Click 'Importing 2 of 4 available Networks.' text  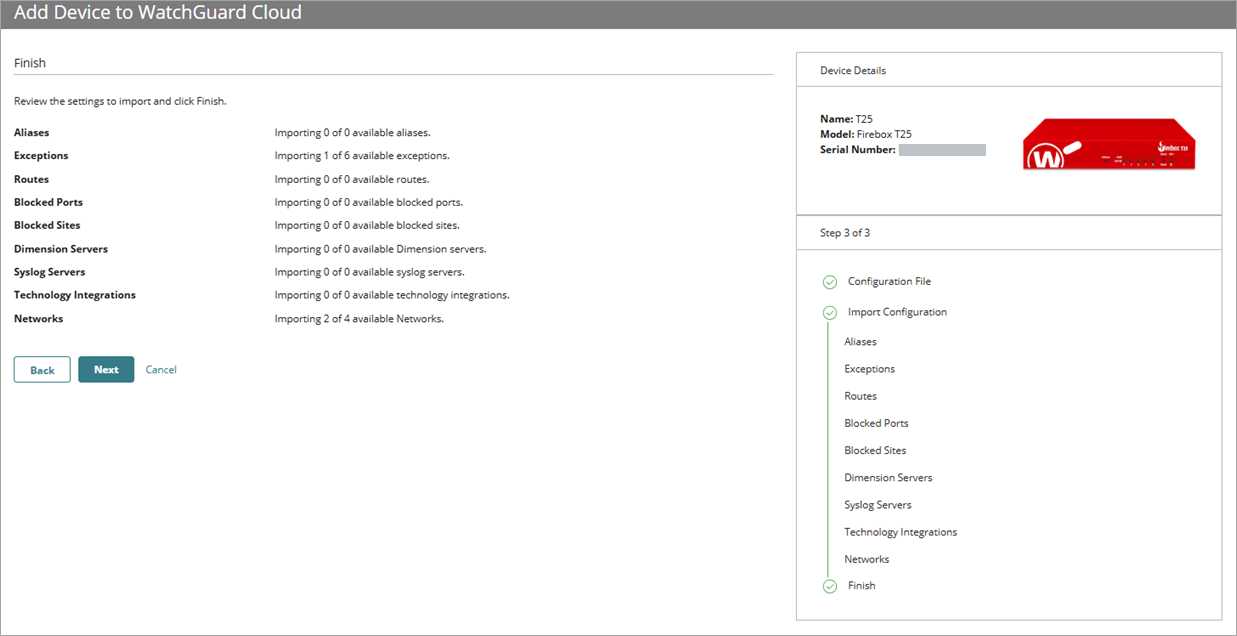tap(359, 319)
